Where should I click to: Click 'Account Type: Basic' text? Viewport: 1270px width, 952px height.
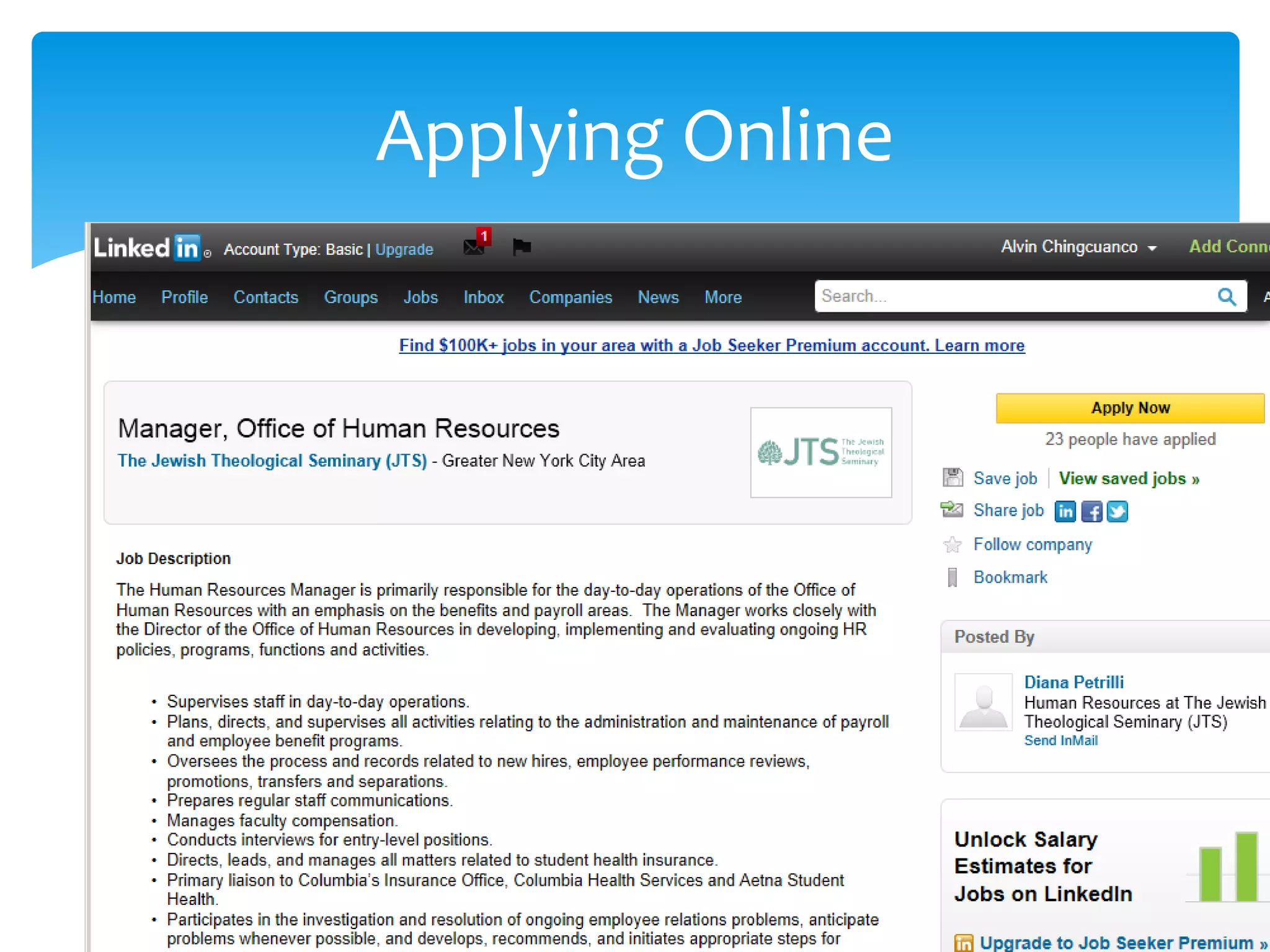(x=293, y=249)
